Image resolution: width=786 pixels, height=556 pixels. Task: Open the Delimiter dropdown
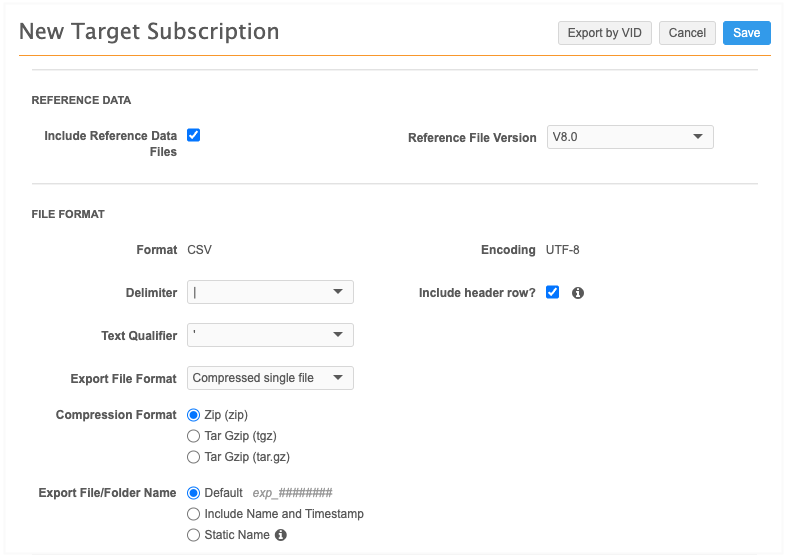pyautogui.click(x=270, y=292)
